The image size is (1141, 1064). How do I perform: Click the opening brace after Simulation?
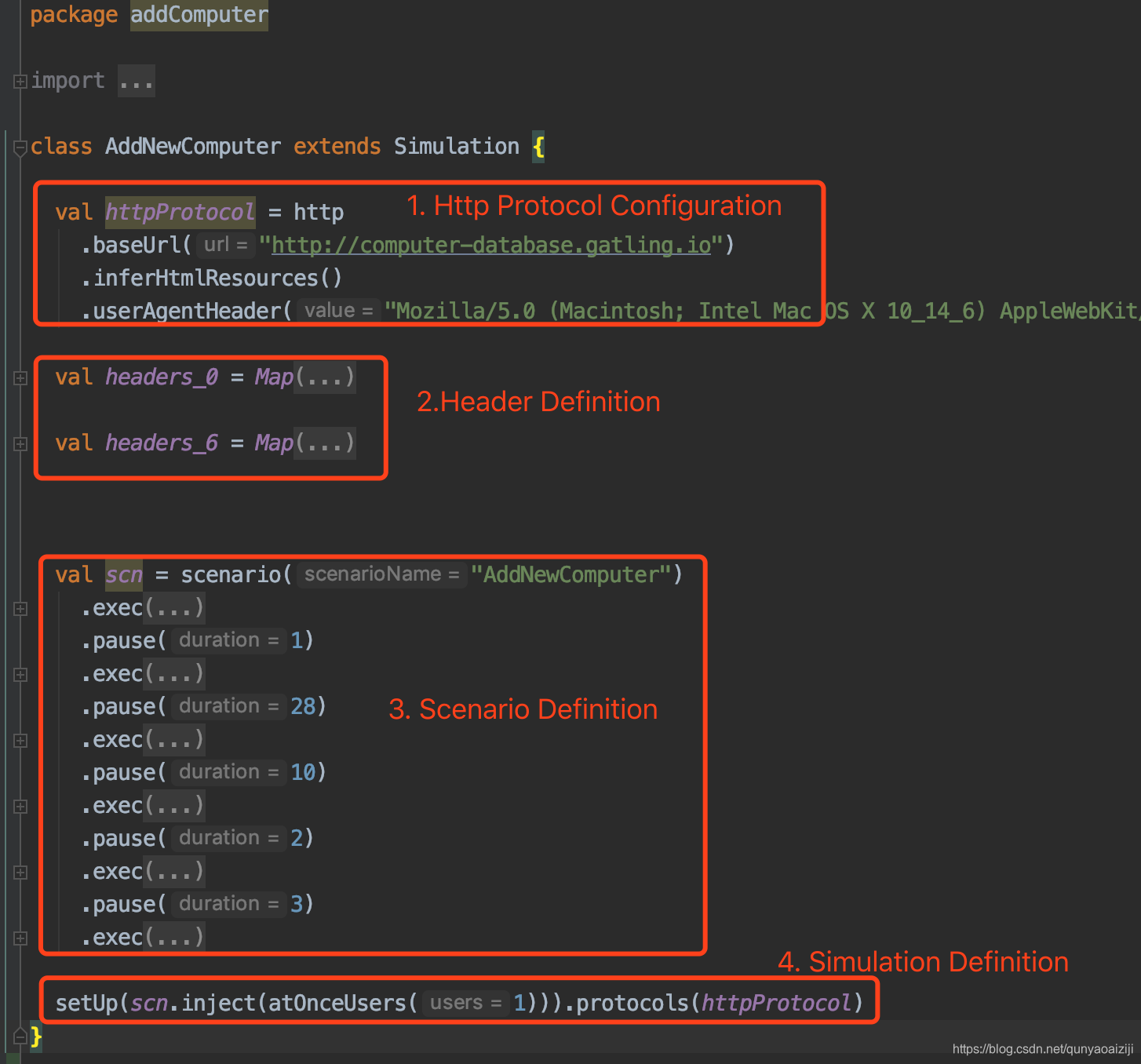pyautogui.click(x=538, y=147)
